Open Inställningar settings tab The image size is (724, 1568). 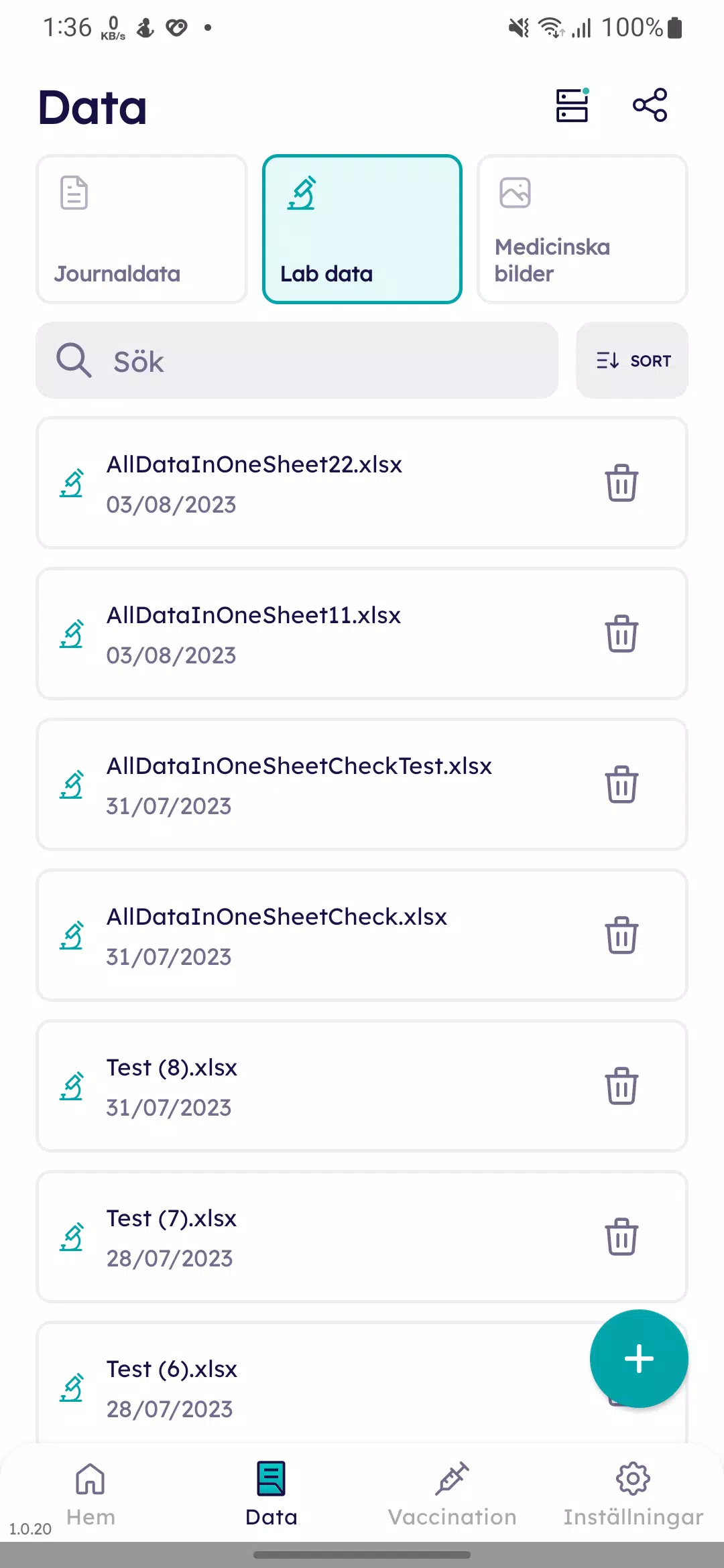pos(633,1494)
